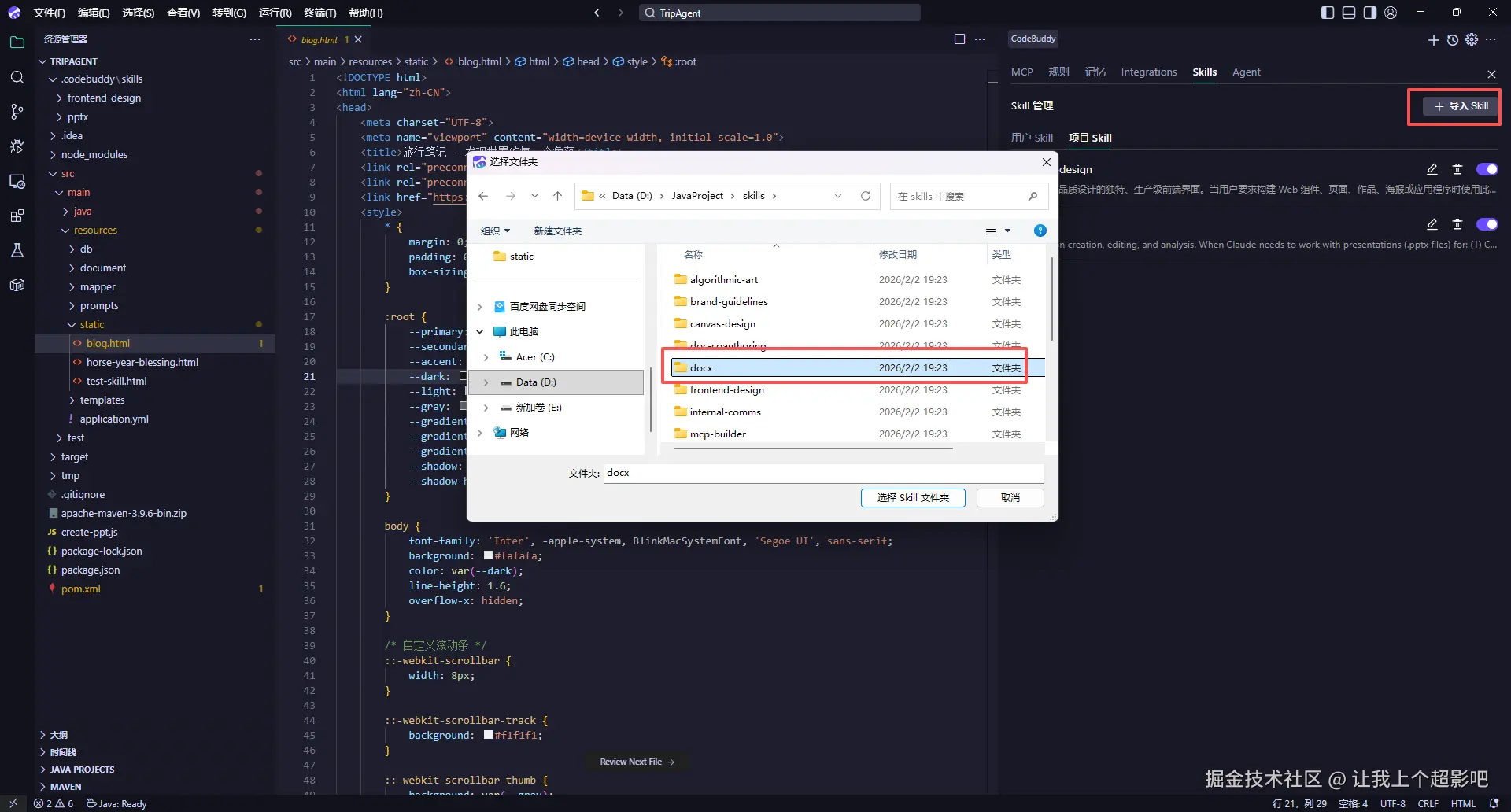Open Source Control in activity bar
Image resolution: width=1511 pixels, height=812 pixels.
tap(17, 112)
